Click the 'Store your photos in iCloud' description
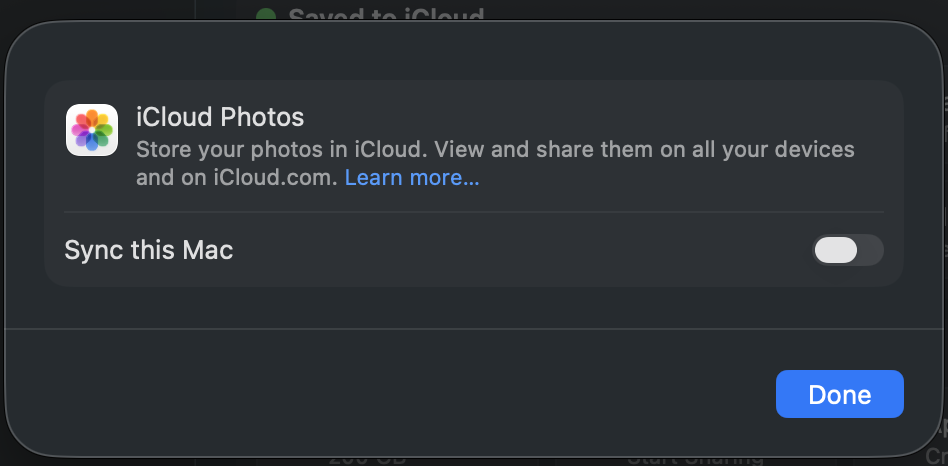The width and height of the screenshot is (948, 466). 495,150
